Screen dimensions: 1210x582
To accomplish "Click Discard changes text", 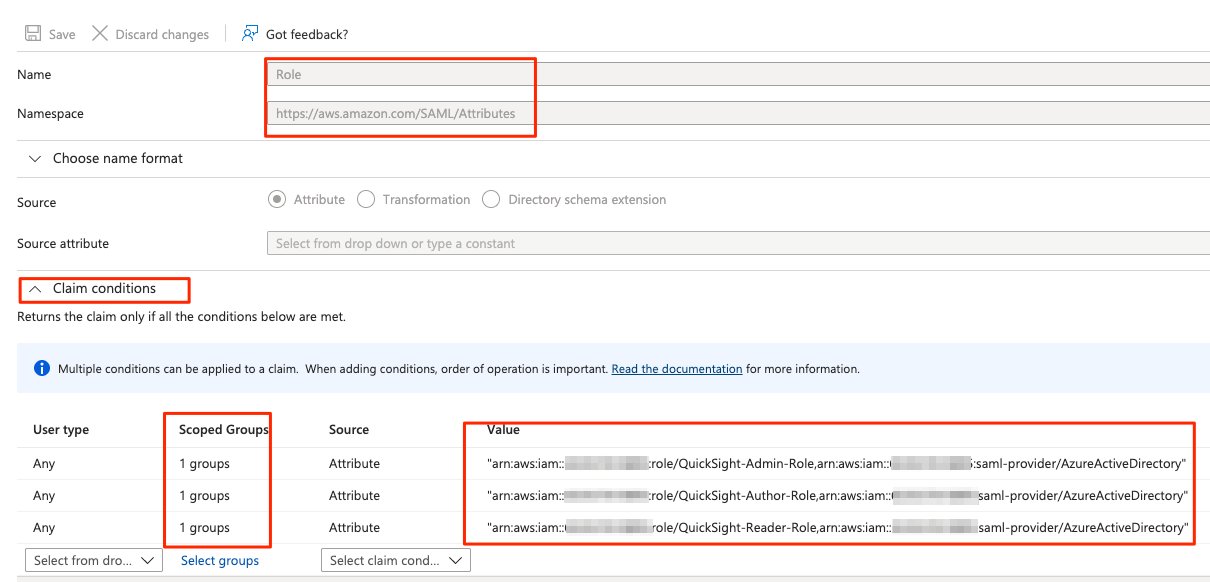I will (162, 34).
